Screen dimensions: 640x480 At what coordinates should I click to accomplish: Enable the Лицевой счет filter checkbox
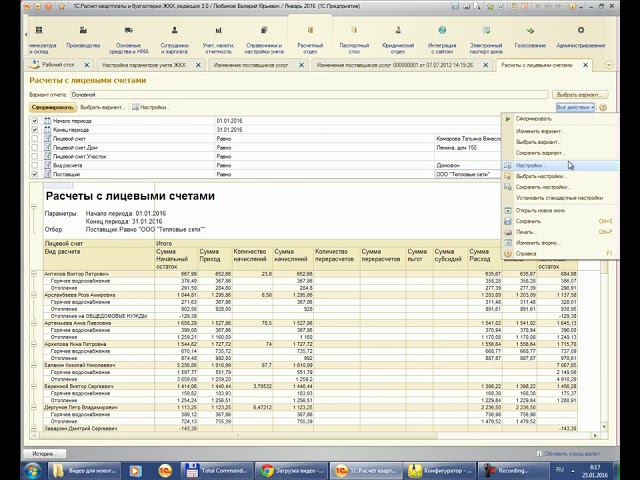35,139
